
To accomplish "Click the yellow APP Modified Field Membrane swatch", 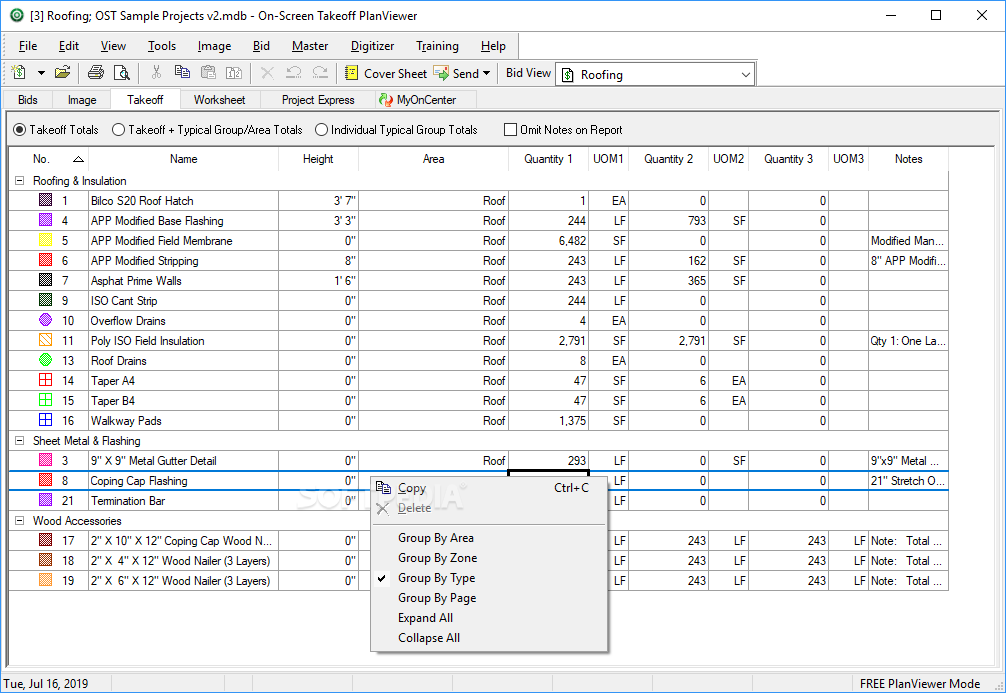I will (x=46, y=240).
